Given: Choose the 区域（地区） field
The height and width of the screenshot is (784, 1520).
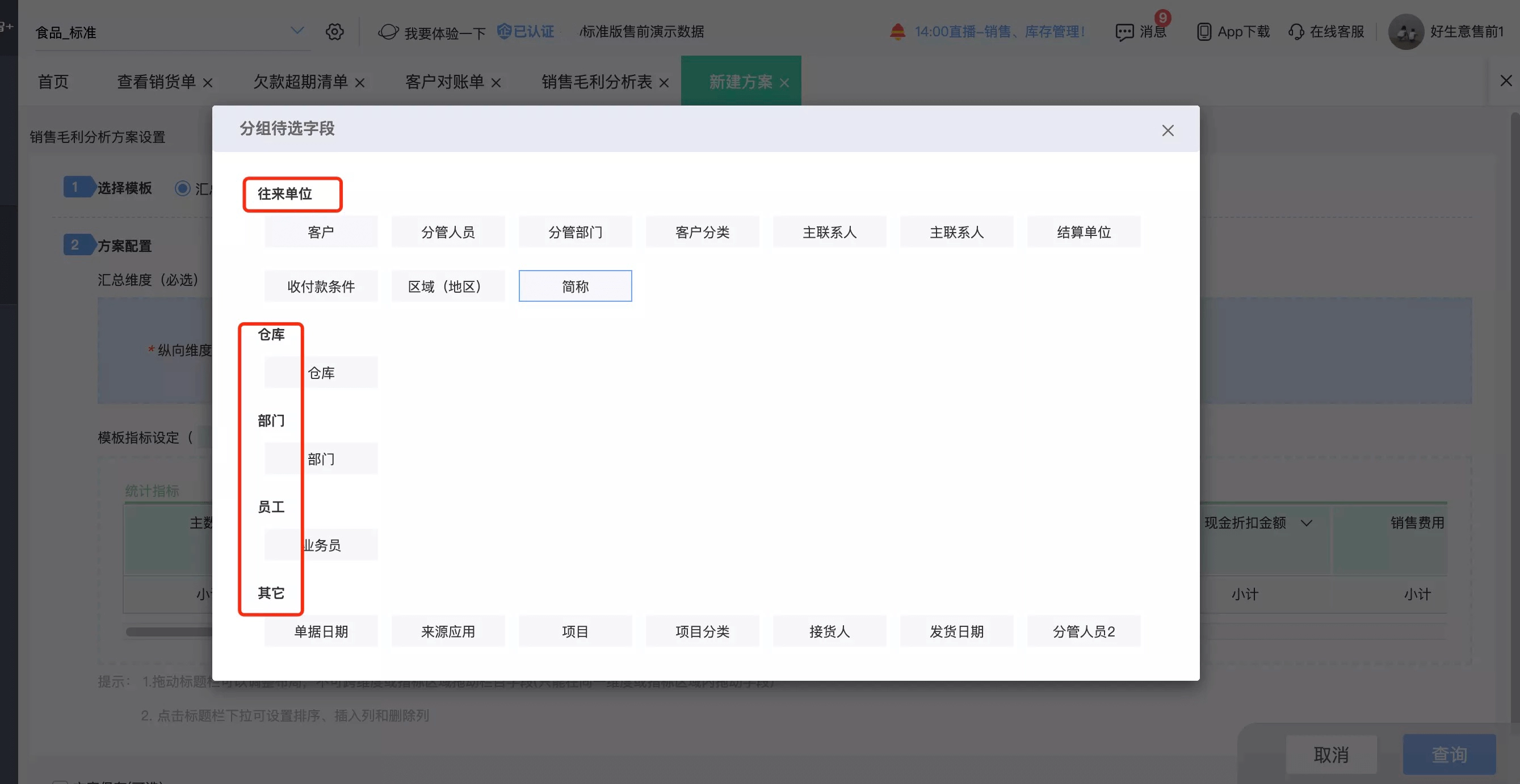Looking at the screenshot, I should coord(448,286).
